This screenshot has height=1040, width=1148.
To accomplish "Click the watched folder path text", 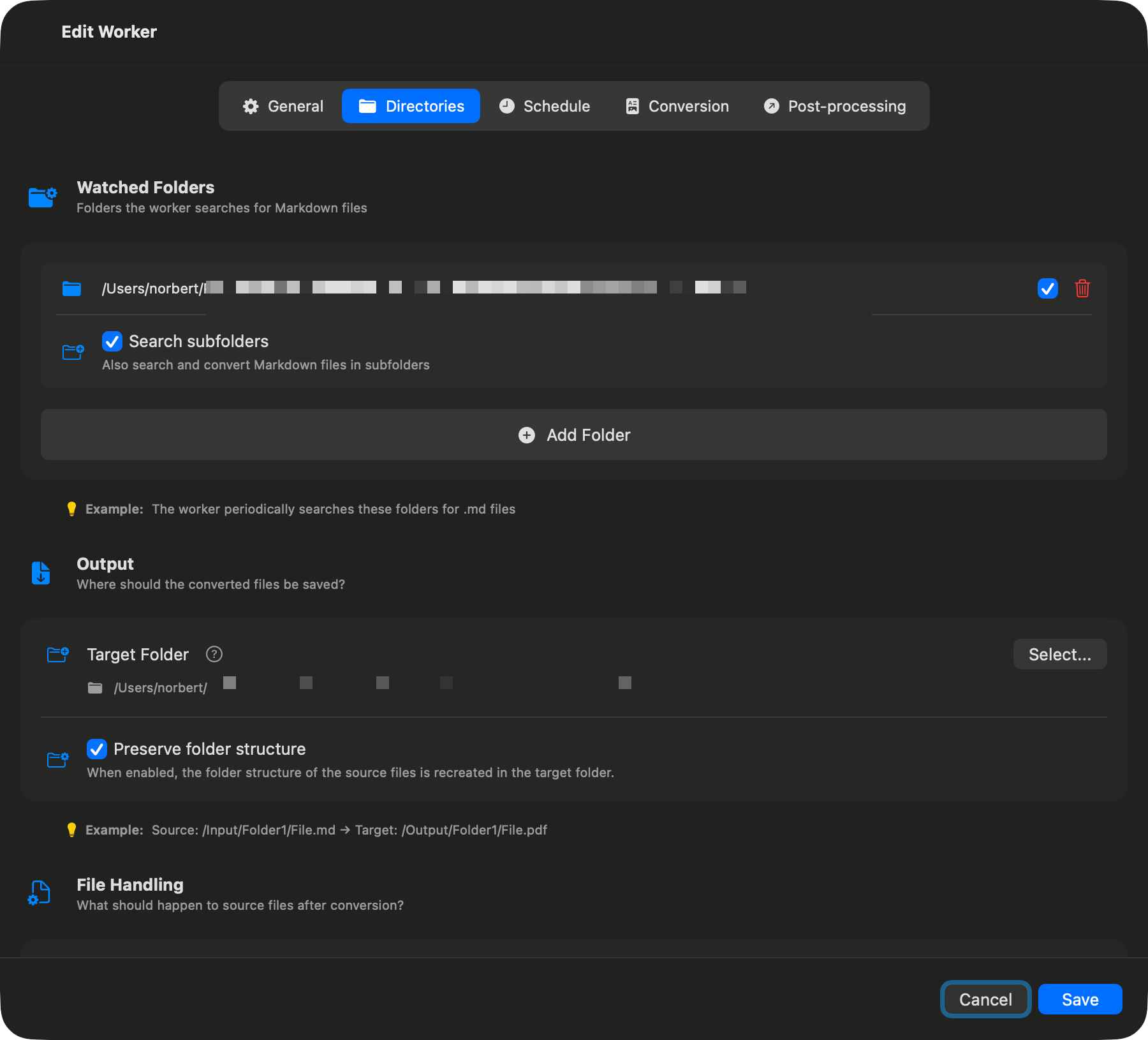I will point(423,288).
